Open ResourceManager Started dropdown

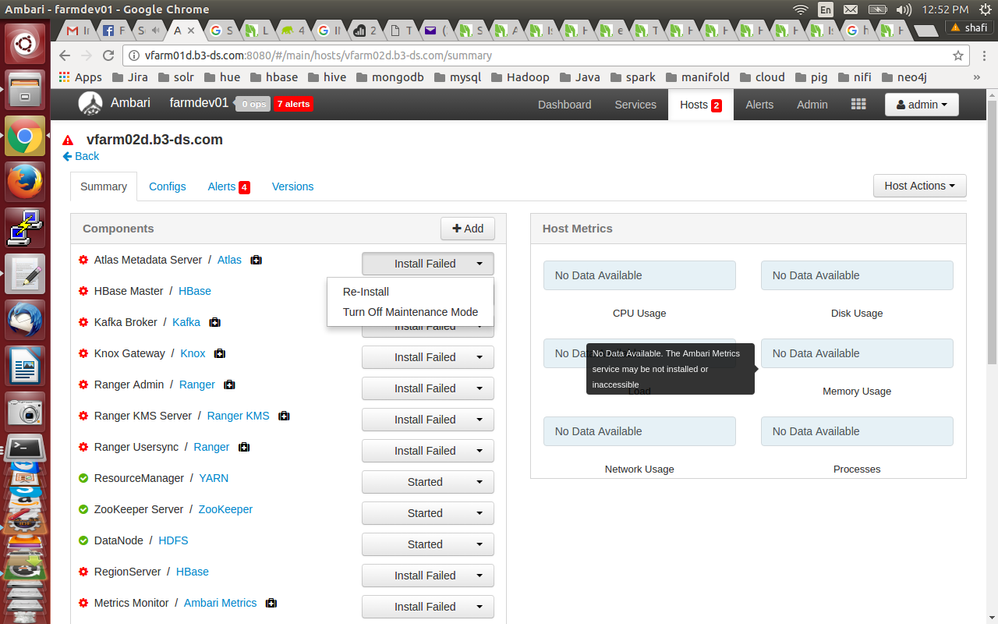pos(428,482)
